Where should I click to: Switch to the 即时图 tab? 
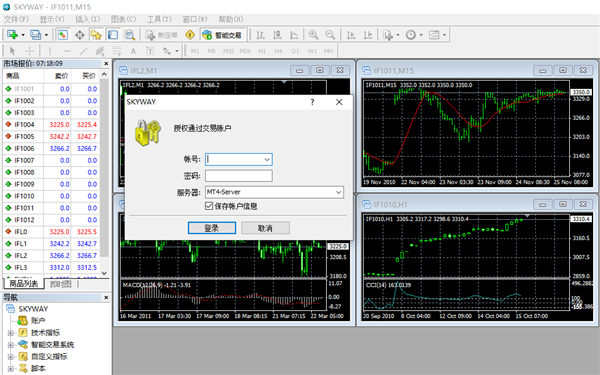(61, 284)
